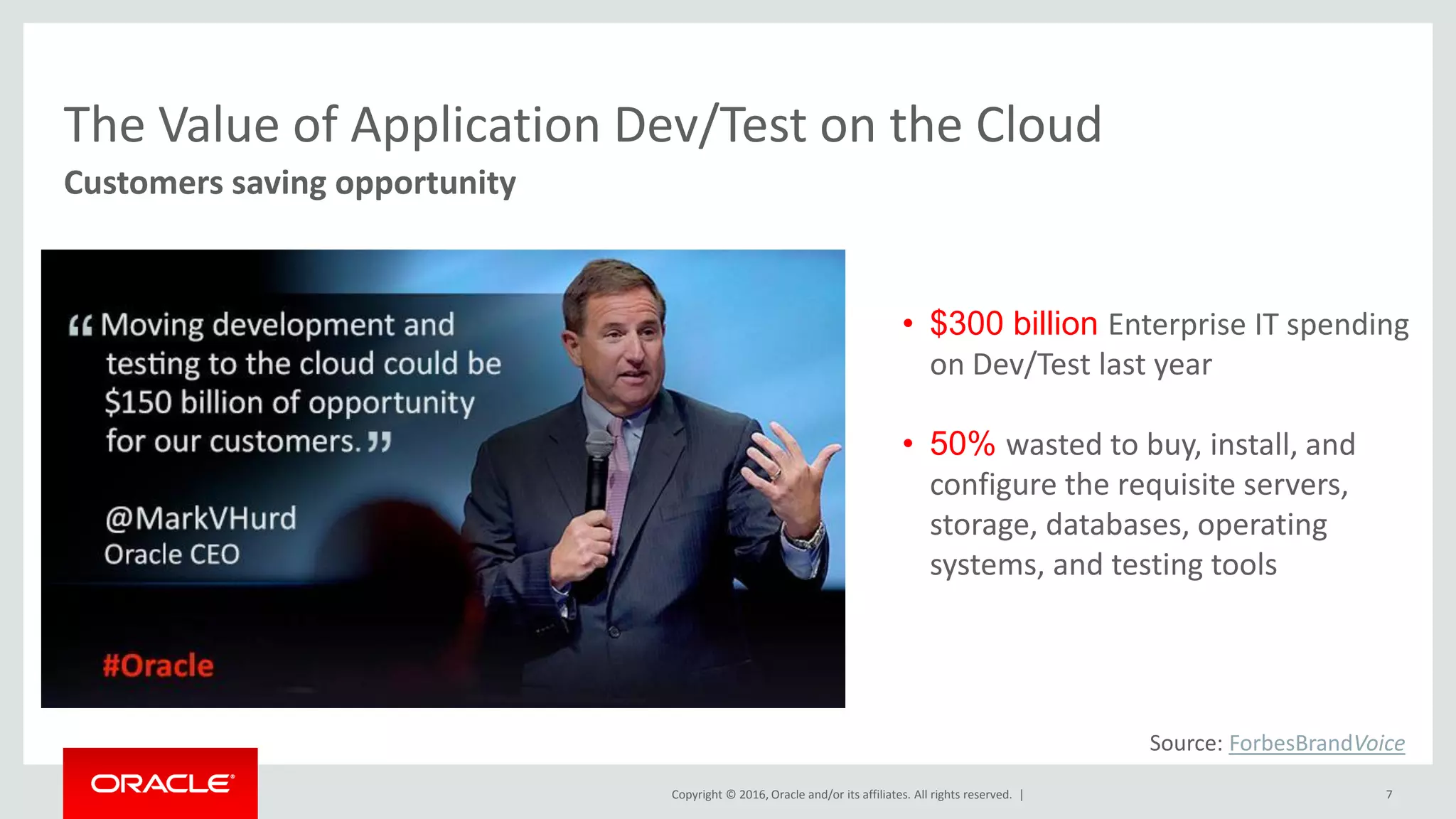Screen dimensions: 1456x819
Task: Select the '$300 billion' red figure
Action: [x=1014, y=324]
